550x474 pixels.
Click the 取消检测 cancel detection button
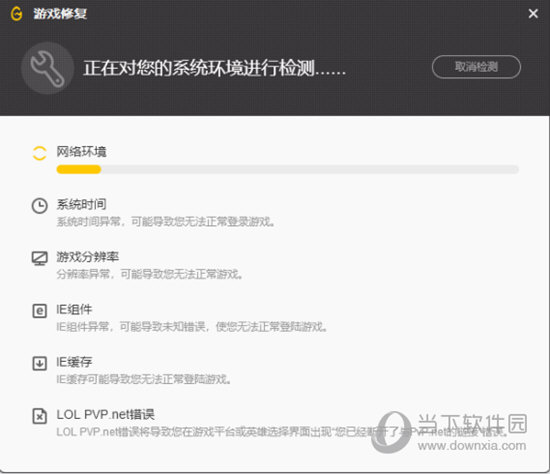coord(476,67)
